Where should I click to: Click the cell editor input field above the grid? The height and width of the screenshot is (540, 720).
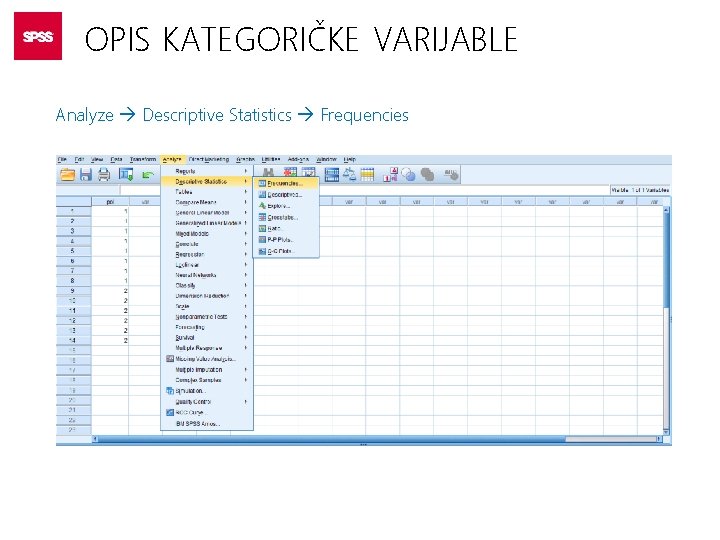(x=364, y=190)
